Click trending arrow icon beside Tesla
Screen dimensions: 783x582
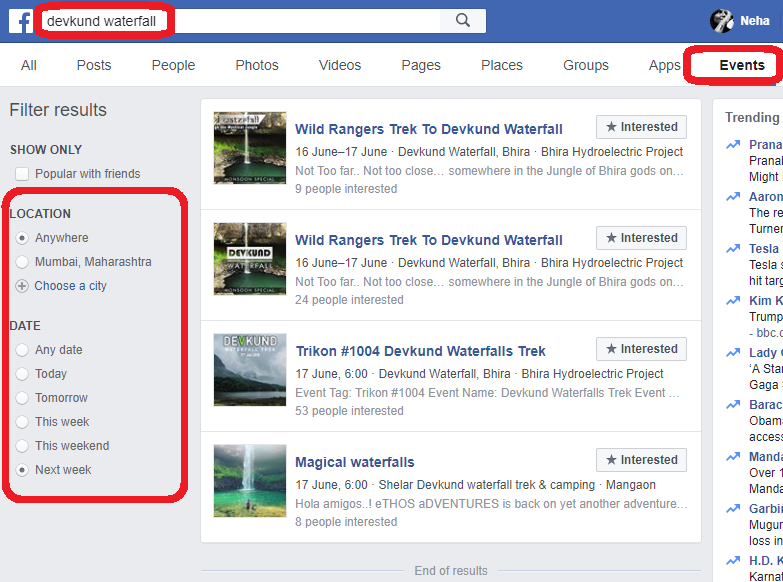tap(733, 249)
